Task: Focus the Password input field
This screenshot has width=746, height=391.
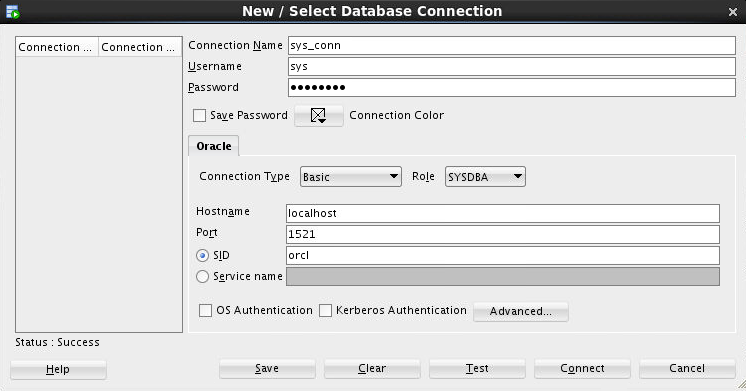Action: [512, 88]
